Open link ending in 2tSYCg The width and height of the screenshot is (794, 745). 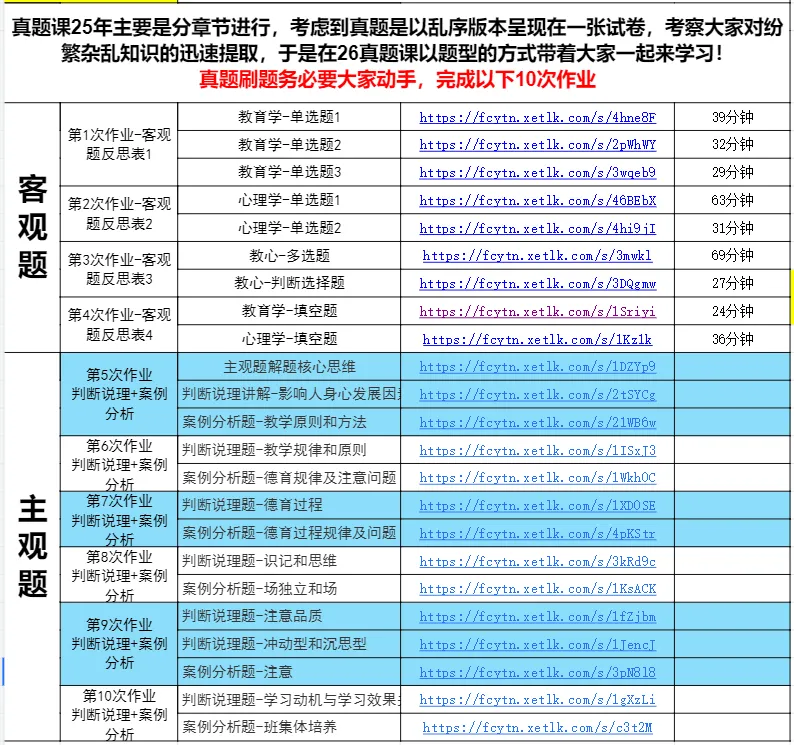[x=537, y=395]
